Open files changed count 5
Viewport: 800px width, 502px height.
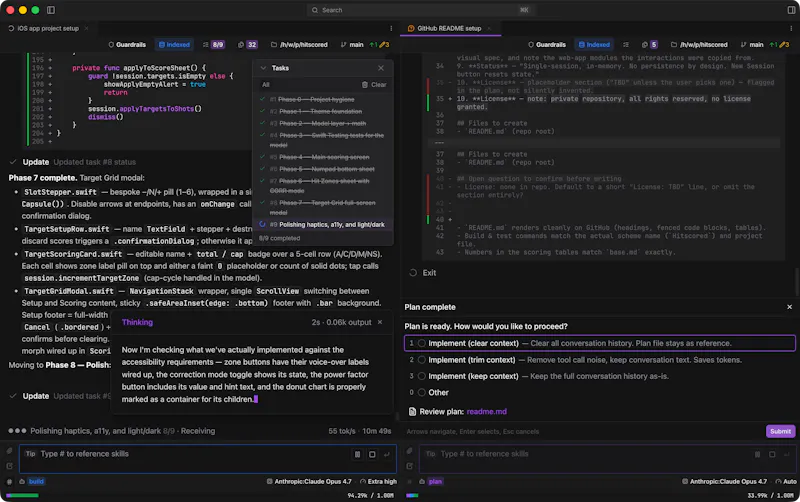[x=649, y=45]
